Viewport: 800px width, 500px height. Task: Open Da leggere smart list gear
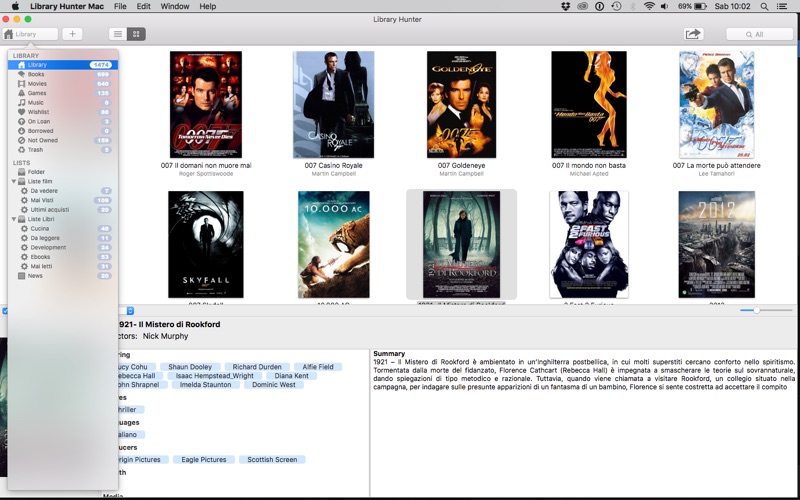tap(24, 238)
